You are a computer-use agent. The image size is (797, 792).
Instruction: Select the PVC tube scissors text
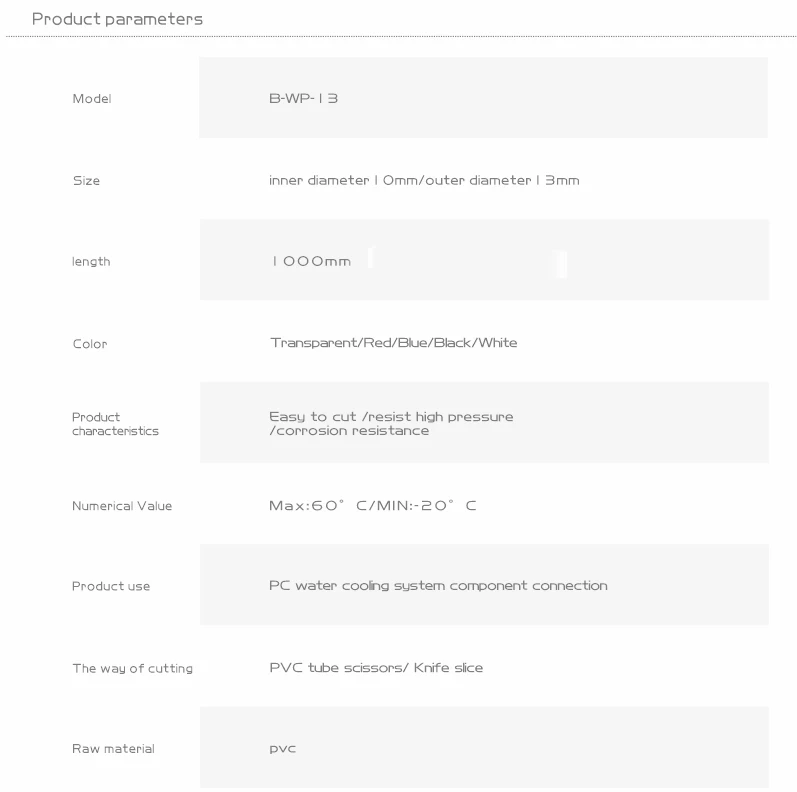[x=376, y=667]
